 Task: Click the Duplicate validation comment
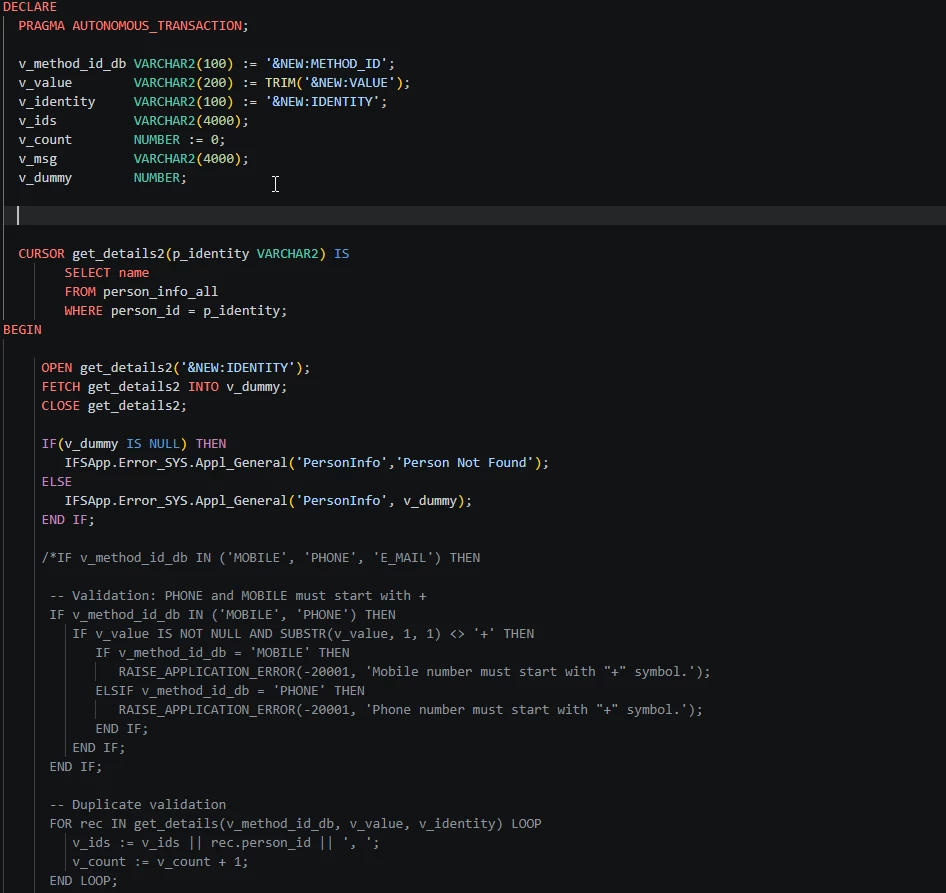coord(138,804)
